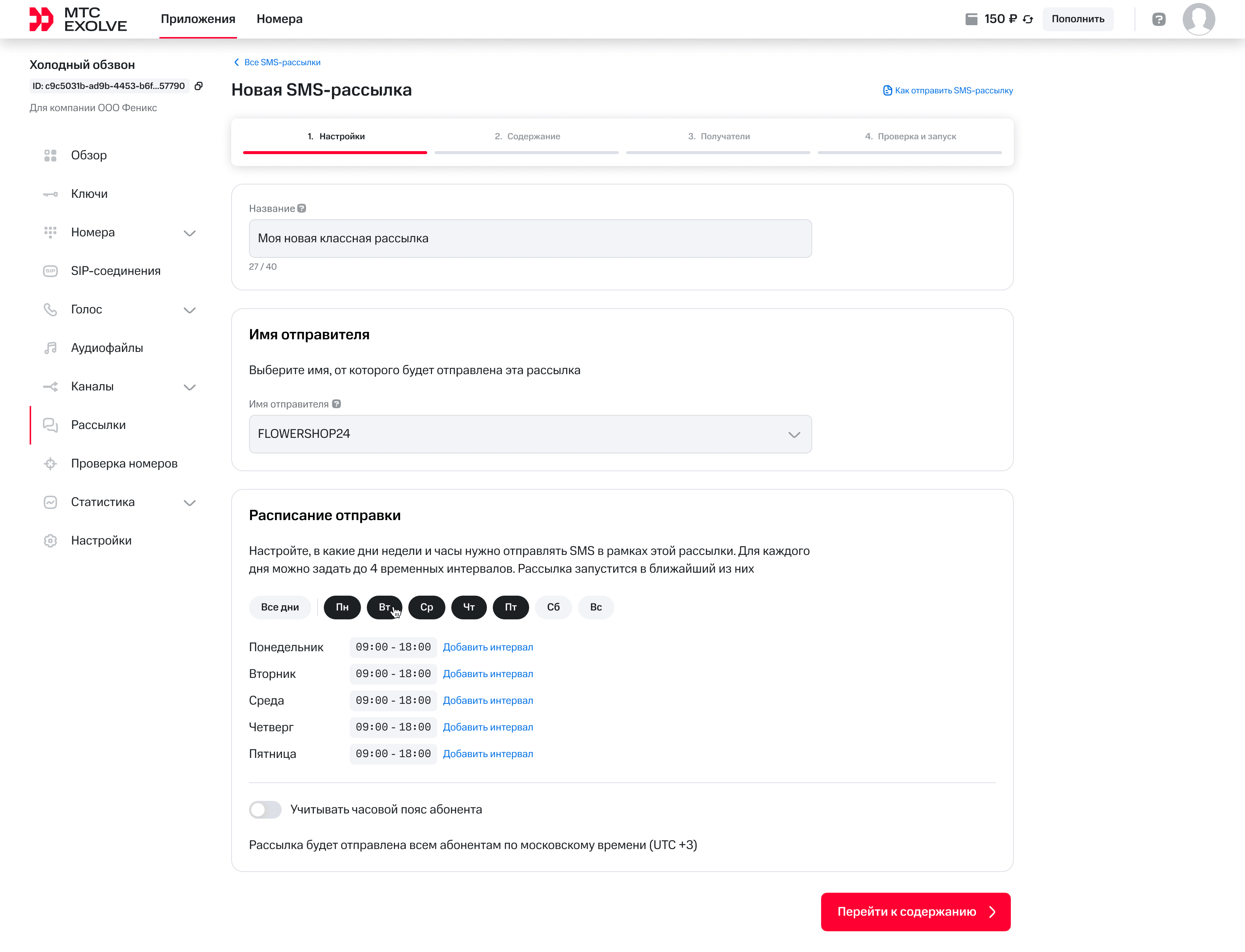Deselect the Пн day chip

tap(342, 608)
